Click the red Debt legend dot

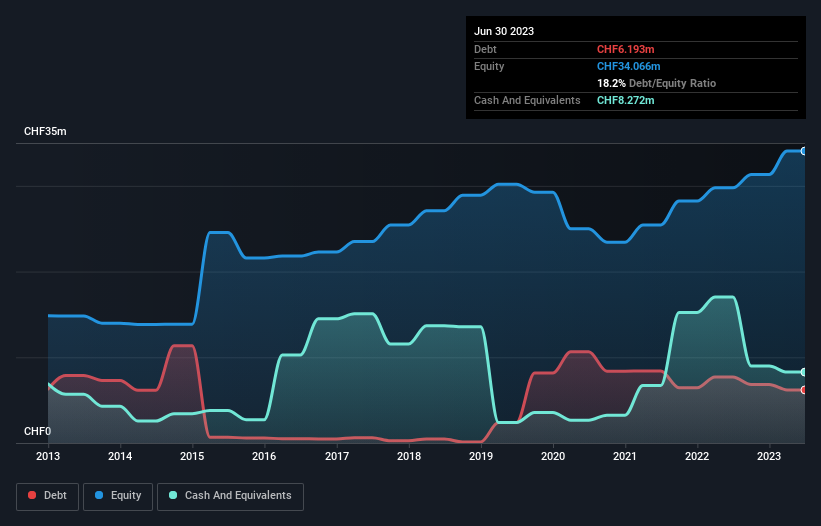coord(32,495)
